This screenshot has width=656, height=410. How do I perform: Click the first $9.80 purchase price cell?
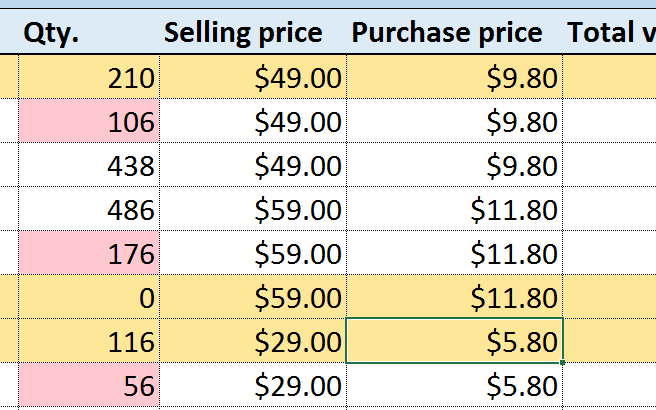click(x=454, y=77)
